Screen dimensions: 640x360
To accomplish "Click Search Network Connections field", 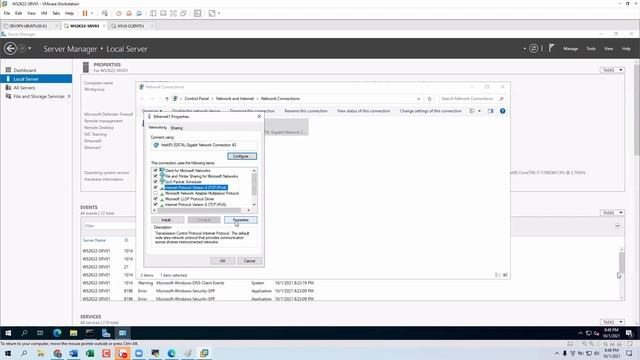I will click(472, 99).
